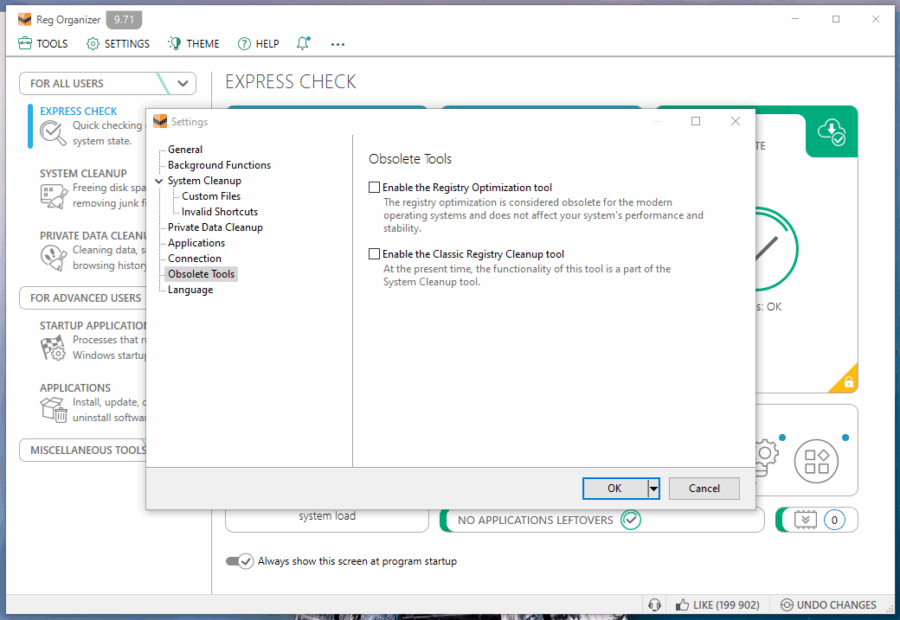
Task: Select Language in settings tree
Action: (x=190, y=290)
